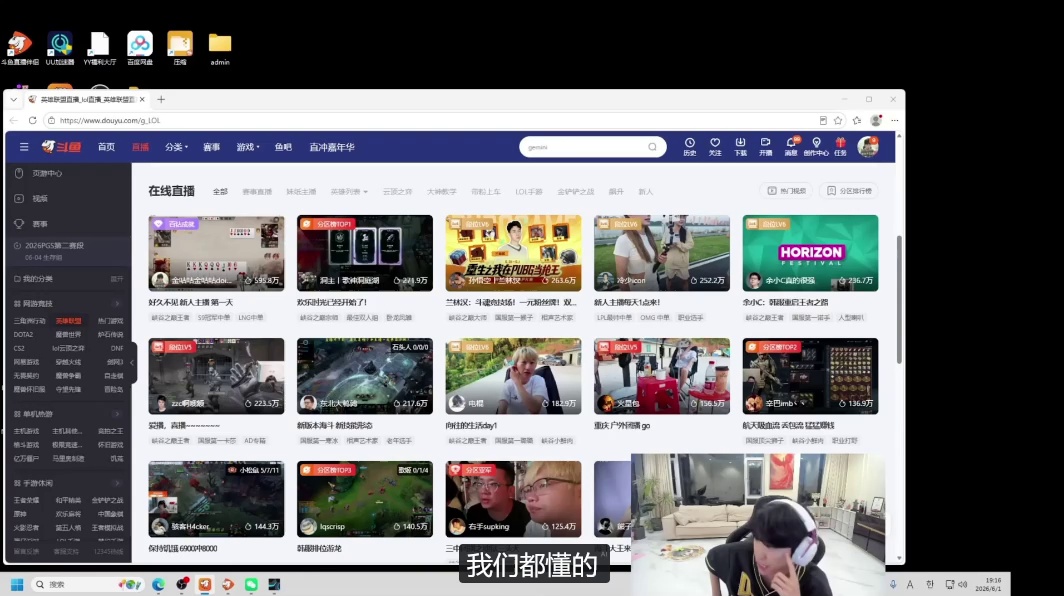1064x596 pixels.
Task: Bookmark this page with the star
Action: [838, 120]
